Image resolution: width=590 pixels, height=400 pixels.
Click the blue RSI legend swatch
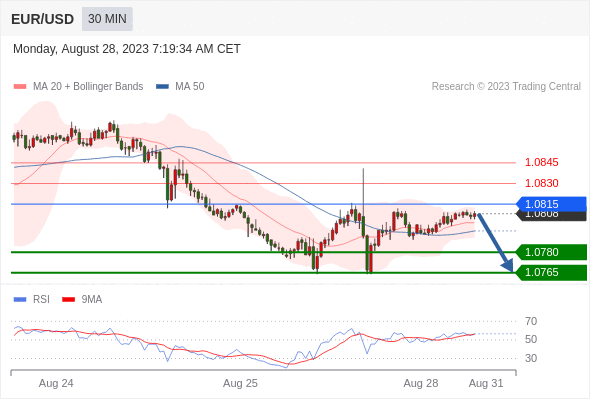pos(20,300)
